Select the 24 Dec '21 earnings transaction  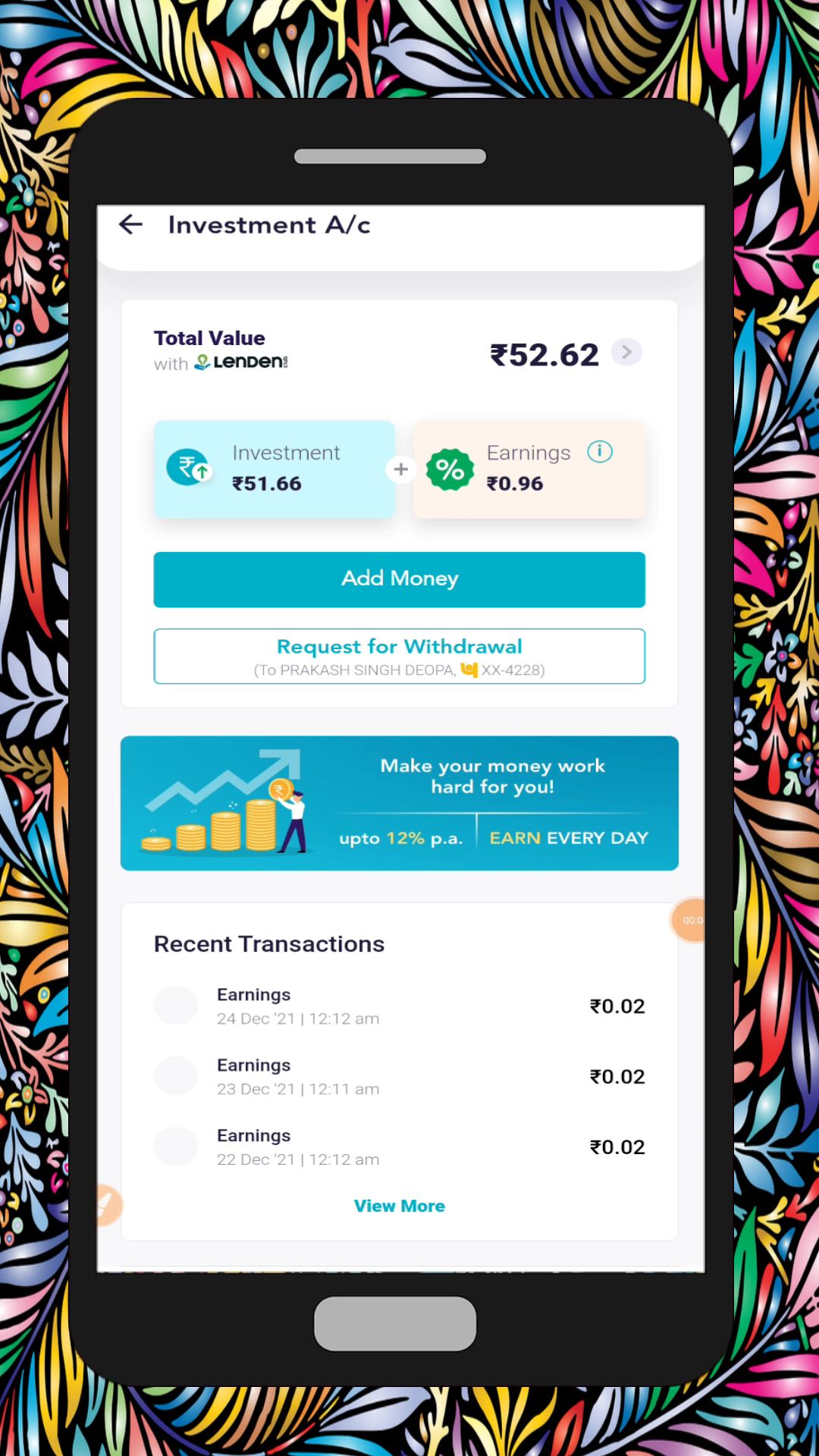coord(400,1006)
